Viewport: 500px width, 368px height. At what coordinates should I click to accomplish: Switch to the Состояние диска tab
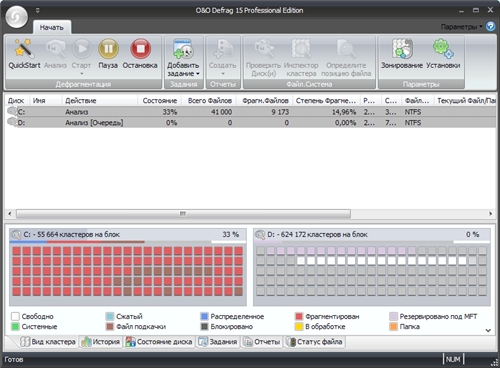click(x=159, y=342)
